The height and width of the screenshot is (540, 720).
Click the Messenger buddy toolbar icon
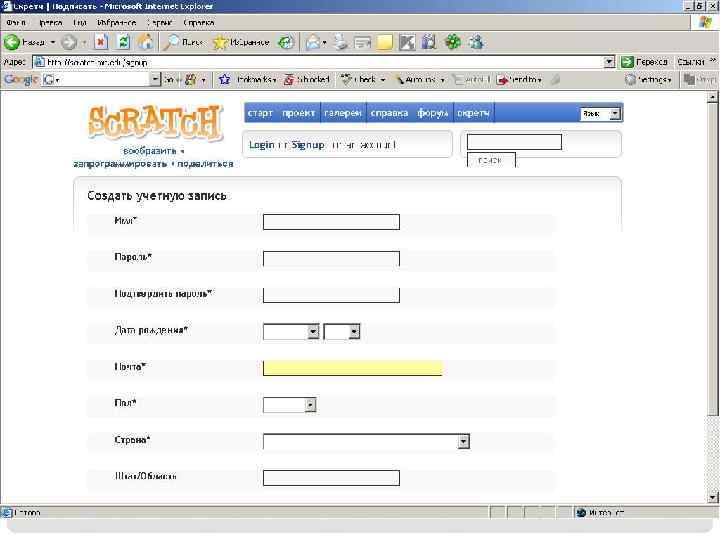(476, 42)
